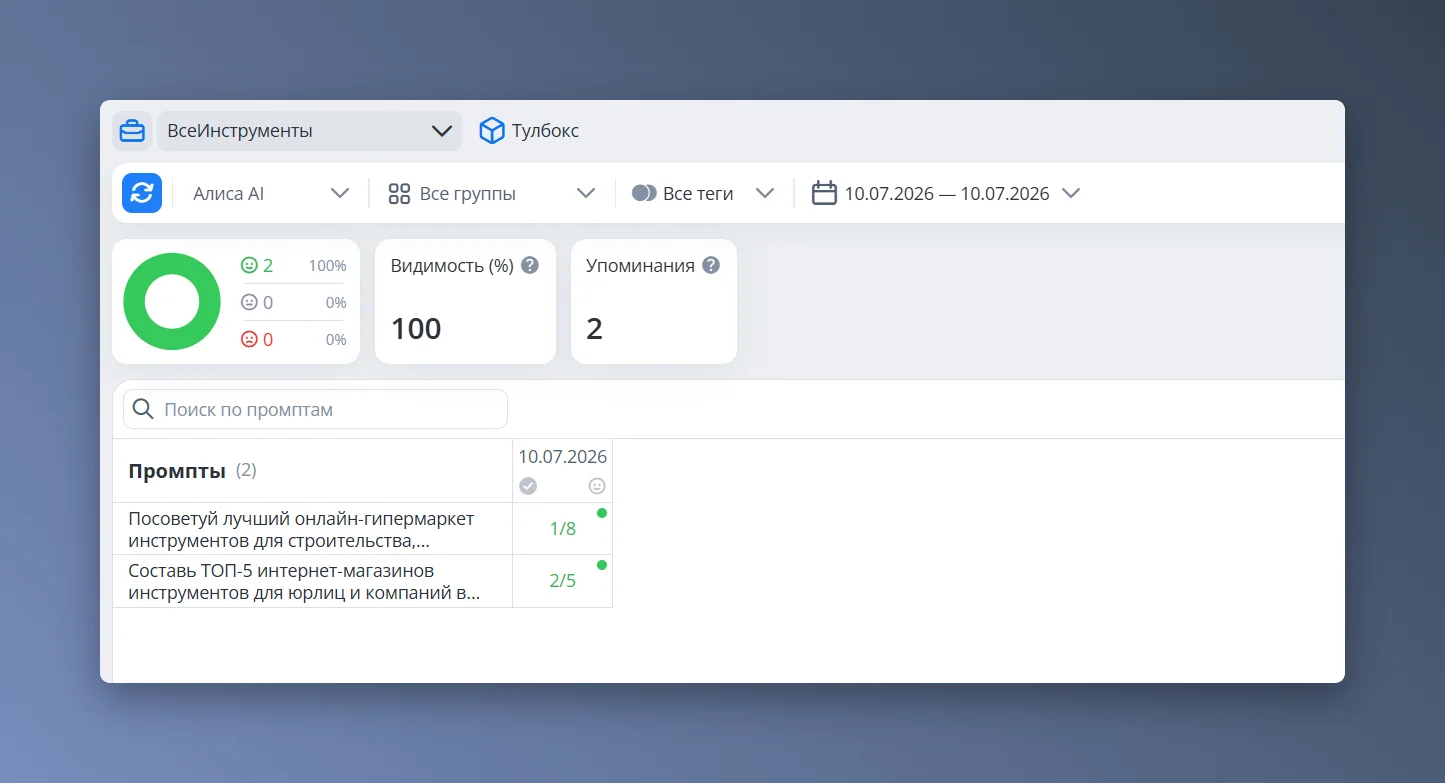Click the checkmark icon under 10.07.2026
This screenshot has width=1445, height=783.
tap(528, 486)
